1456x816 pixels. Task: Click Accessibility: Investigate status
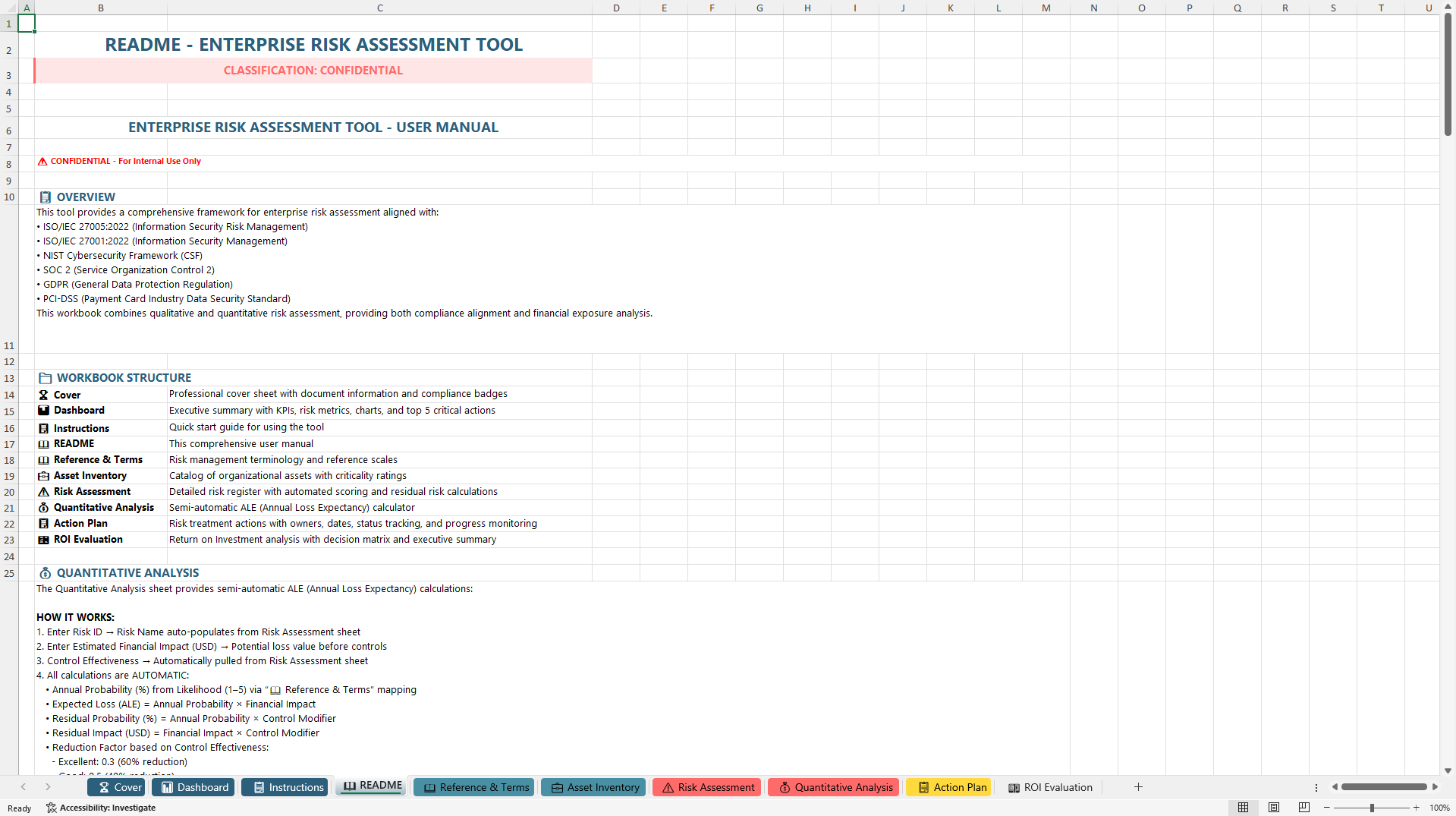[100, 808]
